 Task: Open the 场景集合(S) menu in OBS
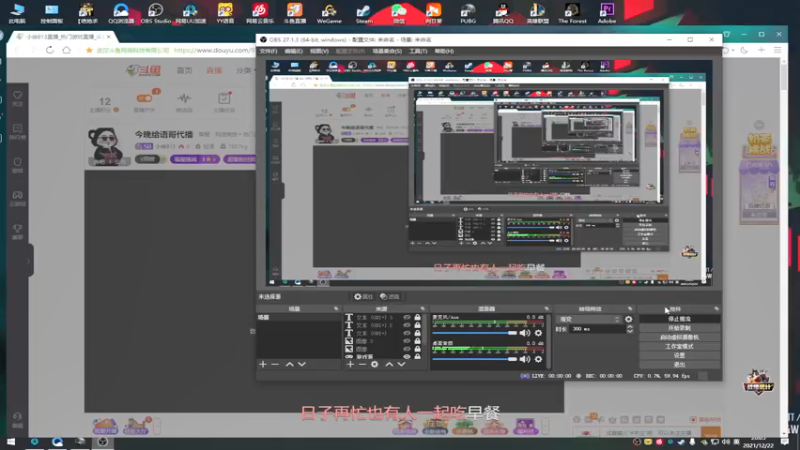click(x=387, y=51)
